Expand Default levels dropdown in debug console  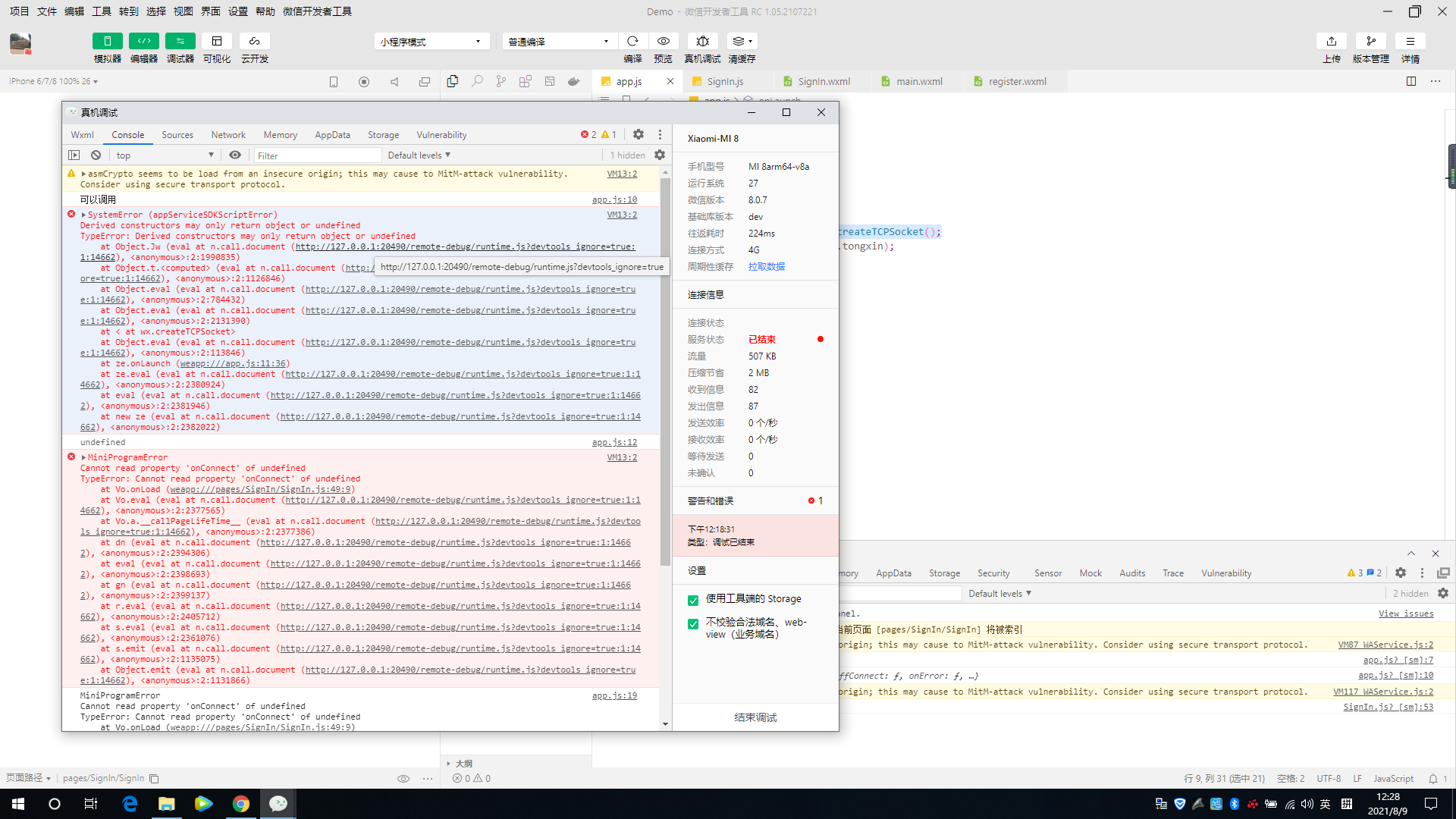(419, 155)
